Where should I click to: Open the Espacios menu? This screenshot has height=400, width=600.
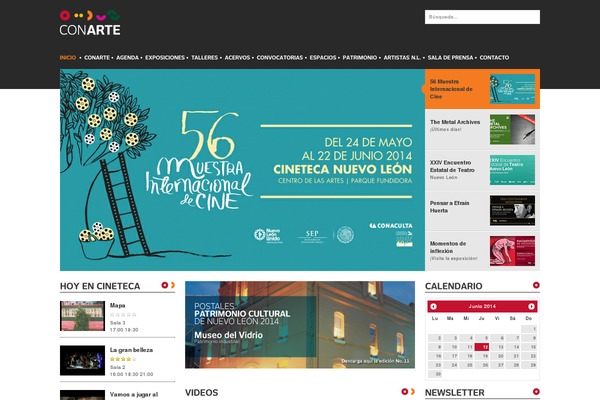click(x=323, y=57)
